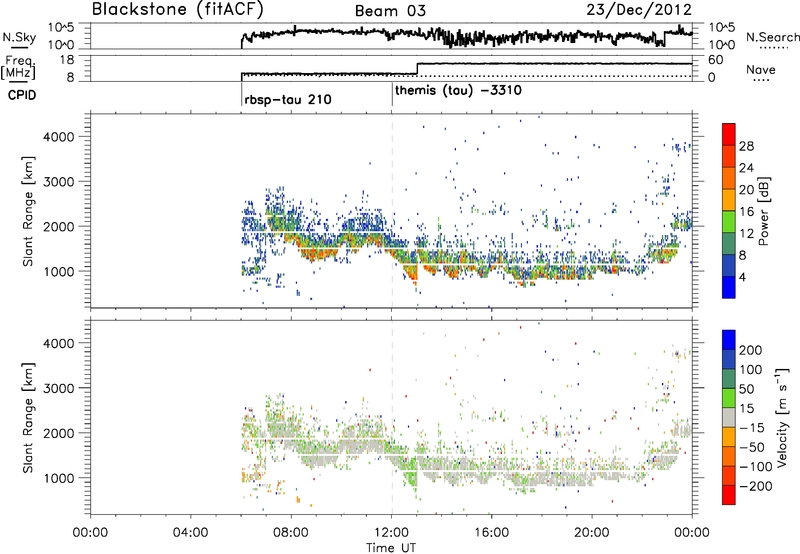Viewport: 800px width, 554px height.
Task: Click the '16:00' time axis label
Action: click(x=491, y=533)
